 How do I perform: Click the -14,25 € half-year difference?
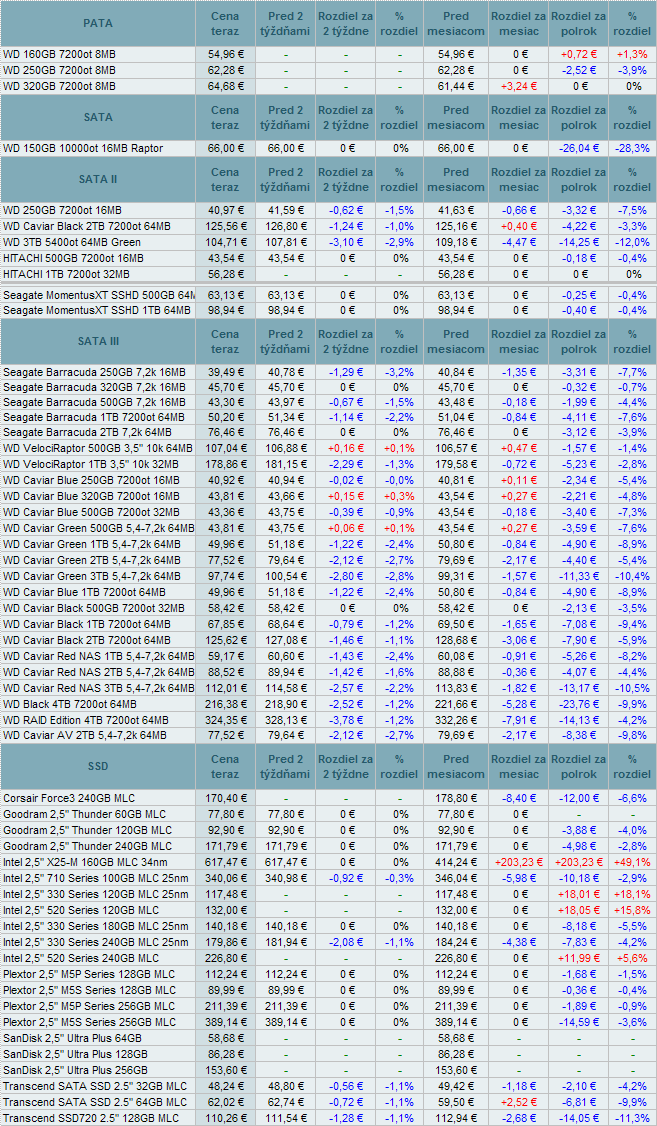point(578,242)
